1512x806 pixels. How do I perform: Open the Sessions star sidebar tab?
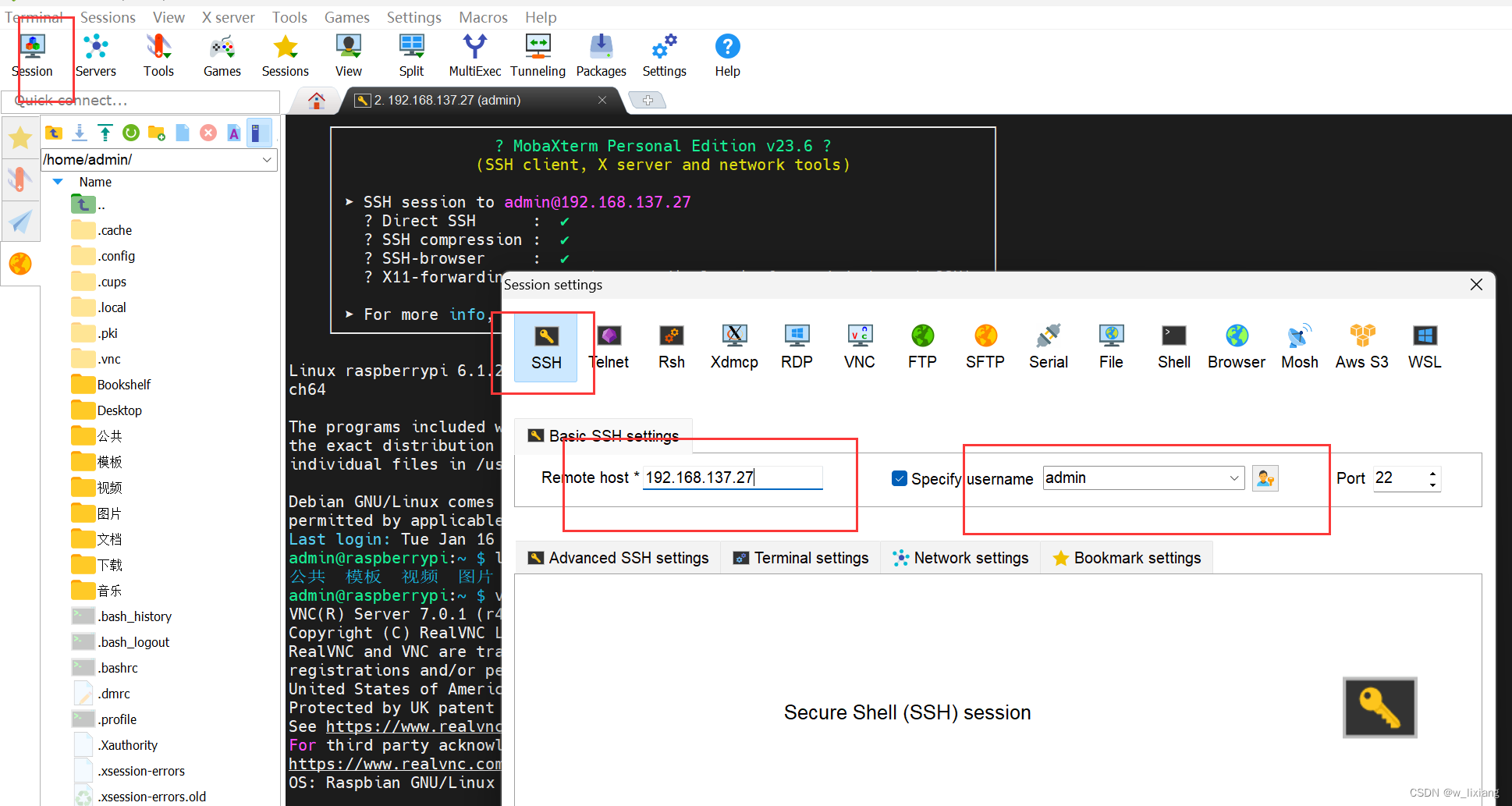point(20,138)
